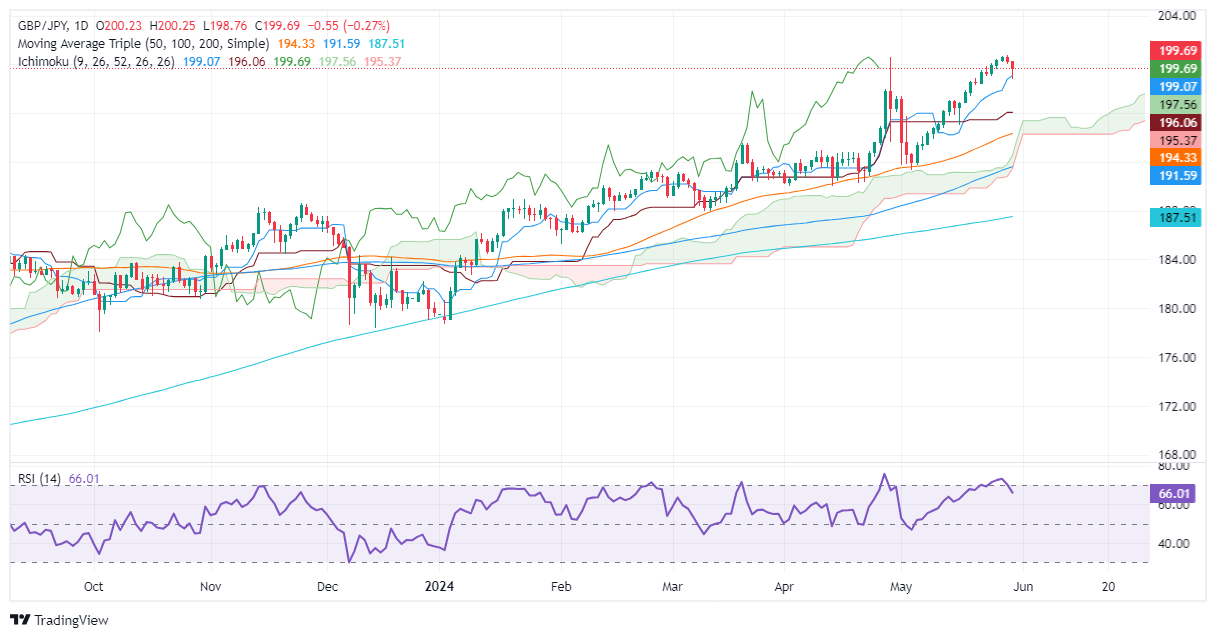Click the 176.00 price scale label
The height and width of the screenshot is (638, 1216).
pos(1176,358)
